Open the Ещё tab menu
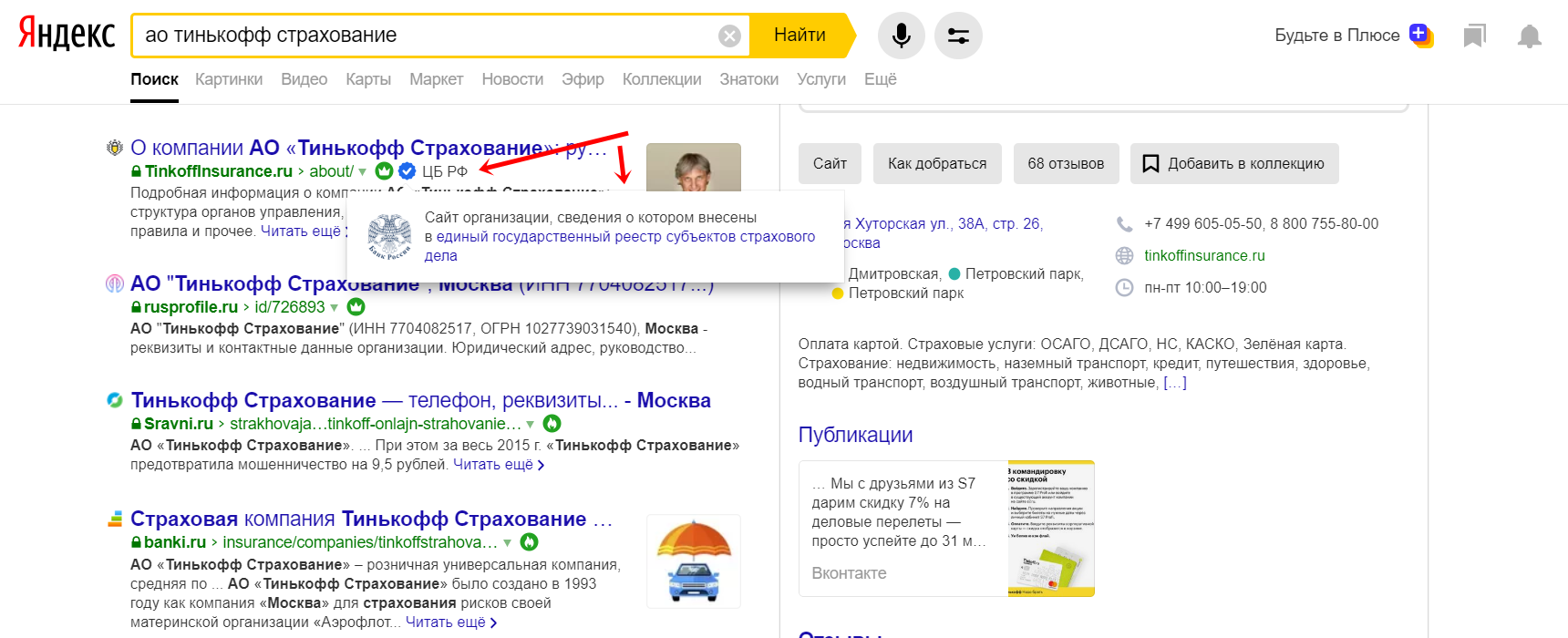This screenshot has width=1568, height=638. 880,79
